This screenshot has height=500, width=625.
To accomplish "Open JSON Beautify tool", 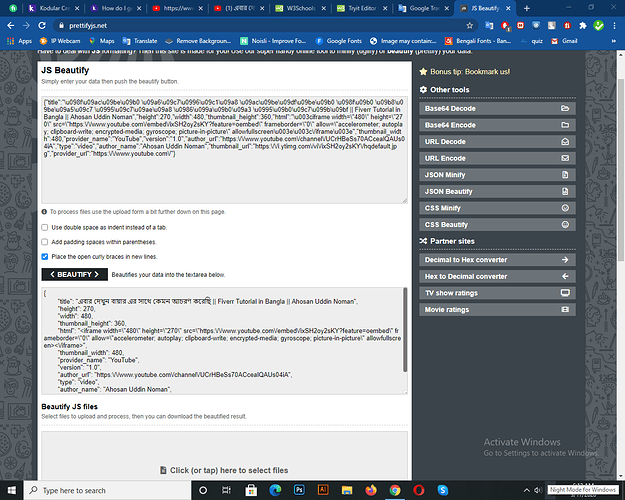I will tap(497, 191).
